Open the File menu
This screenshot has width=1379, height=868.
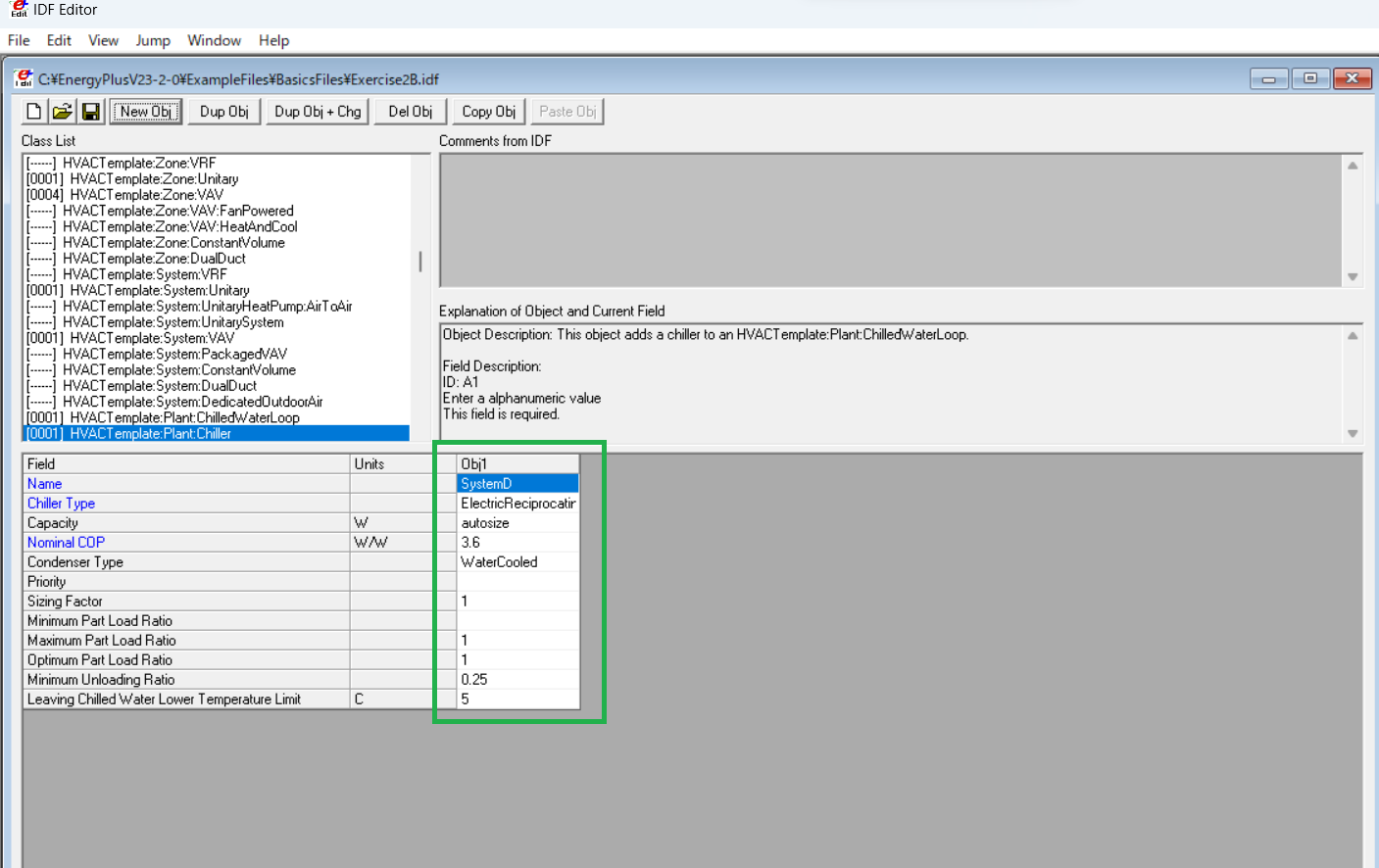click(x=19, y=40)
